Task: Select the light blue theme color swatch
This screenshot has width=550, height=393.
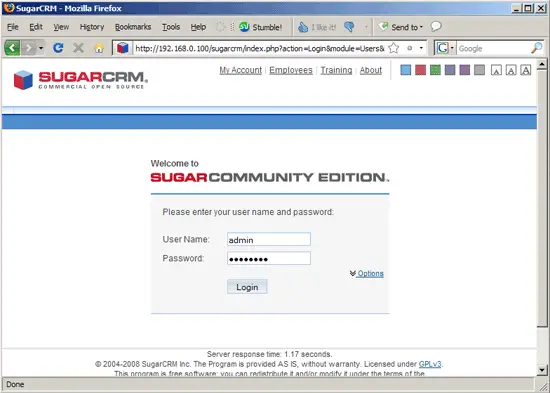Action: point(405,70)
